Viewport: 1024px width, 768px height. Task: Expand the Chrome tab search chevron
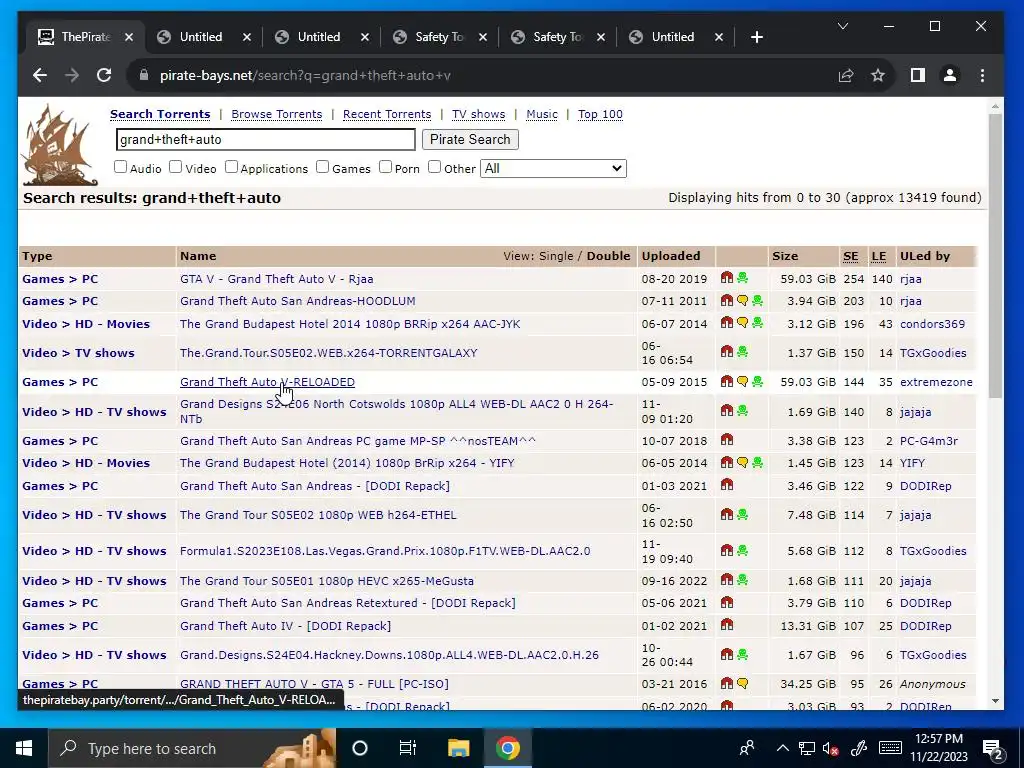843,26
